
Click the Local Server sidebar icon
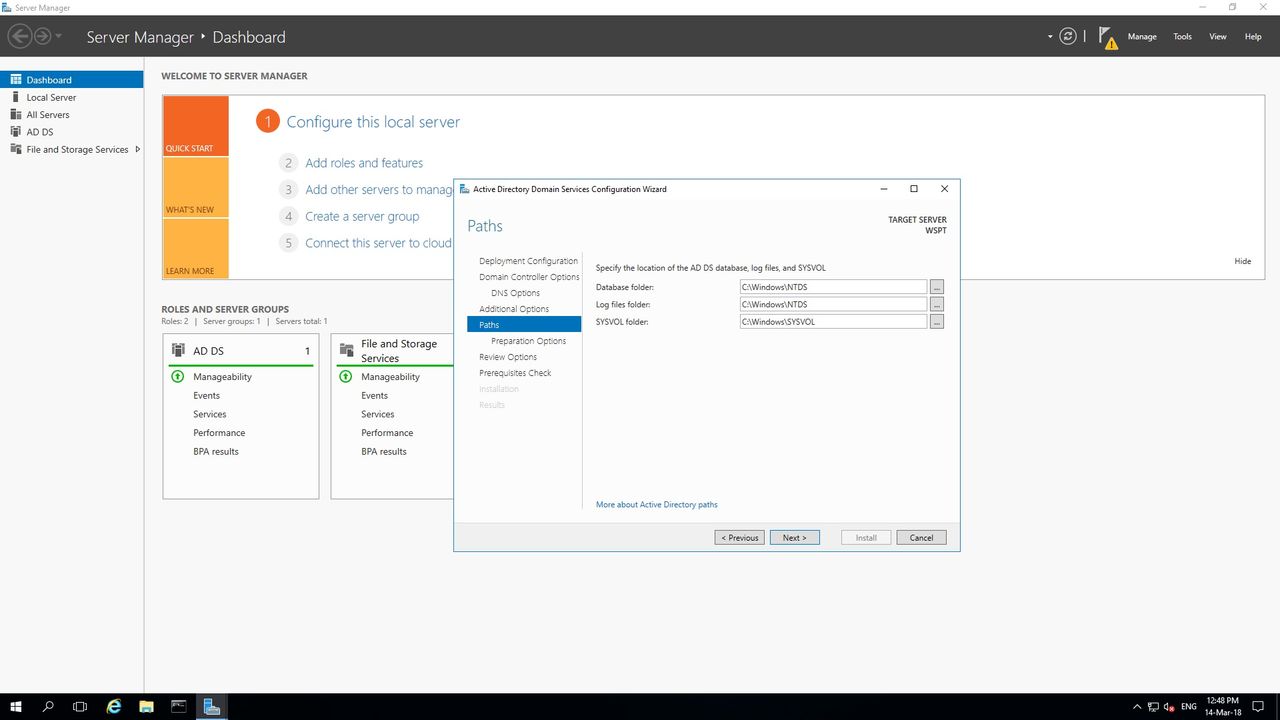pyautogui.click(x=16, y=97)
